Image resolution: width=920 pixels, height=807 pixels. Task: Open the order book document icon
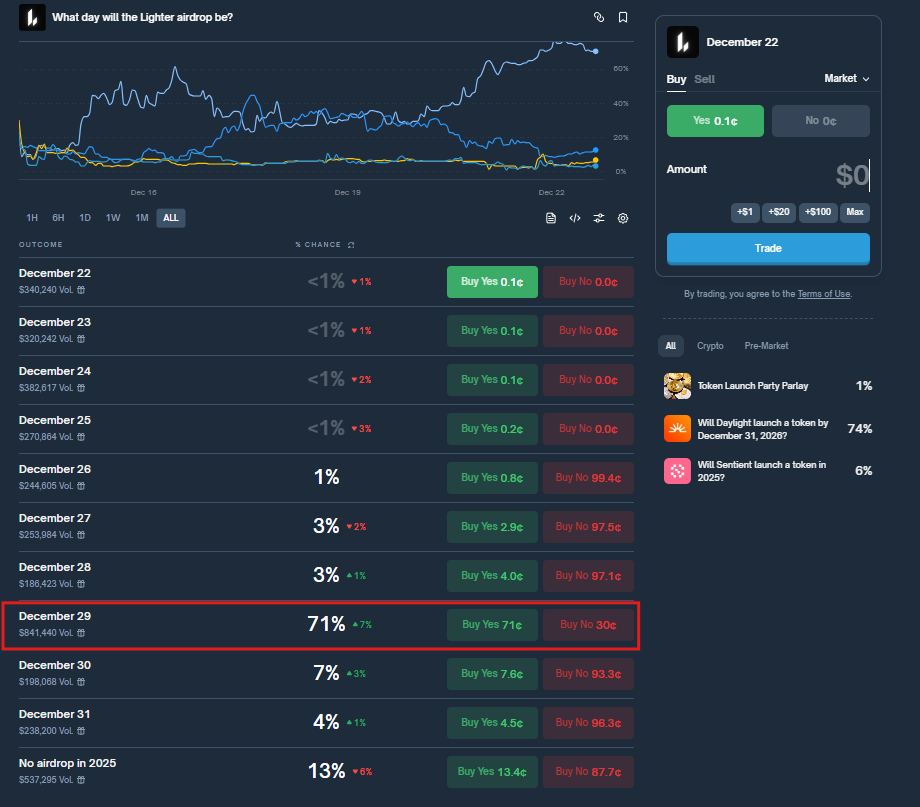pos(551,217)
